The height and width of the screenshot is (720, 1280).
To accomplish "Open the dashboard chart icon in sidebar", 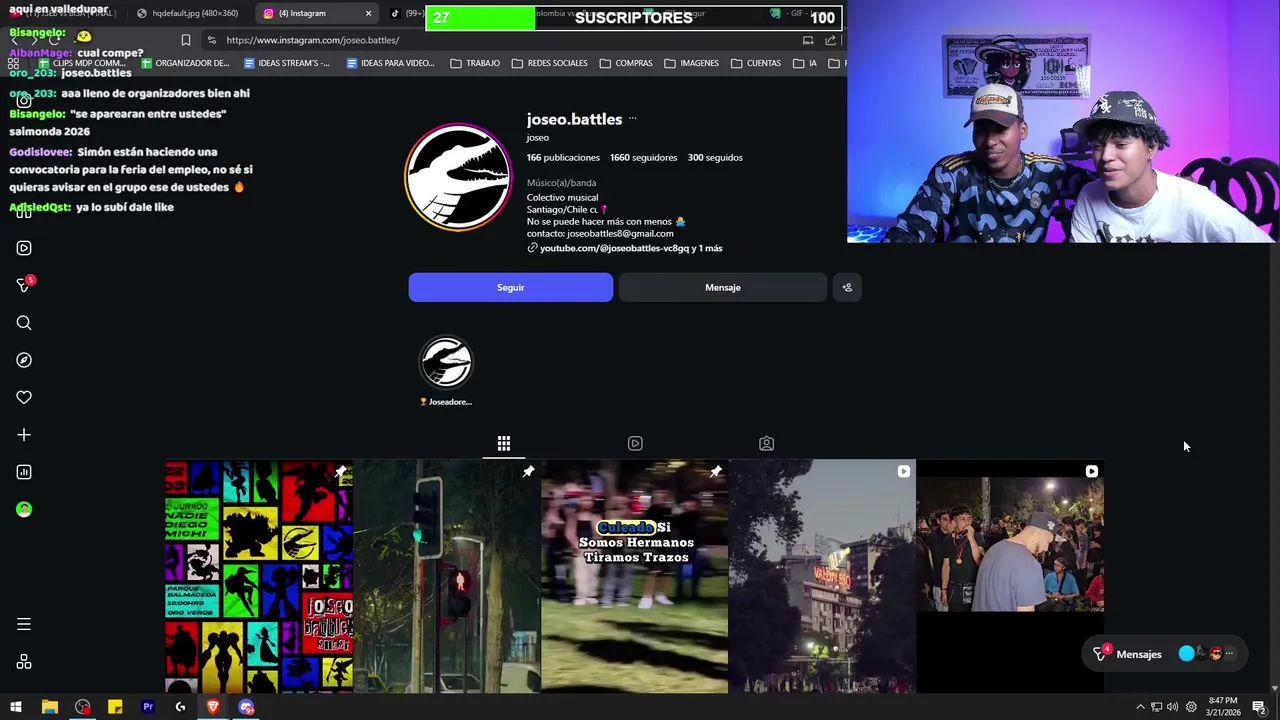I will coord(24,472).
